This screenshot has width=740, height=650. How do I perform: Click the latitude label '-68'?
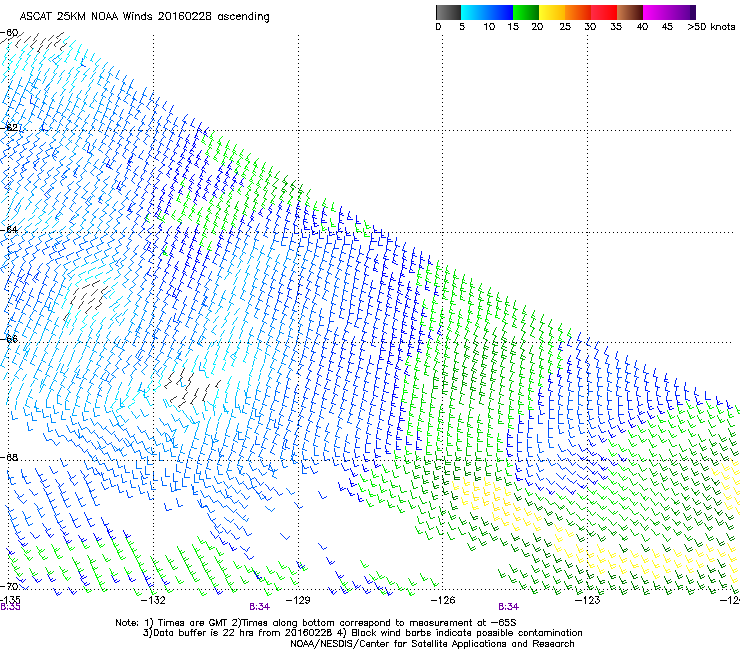pos(9,457)
